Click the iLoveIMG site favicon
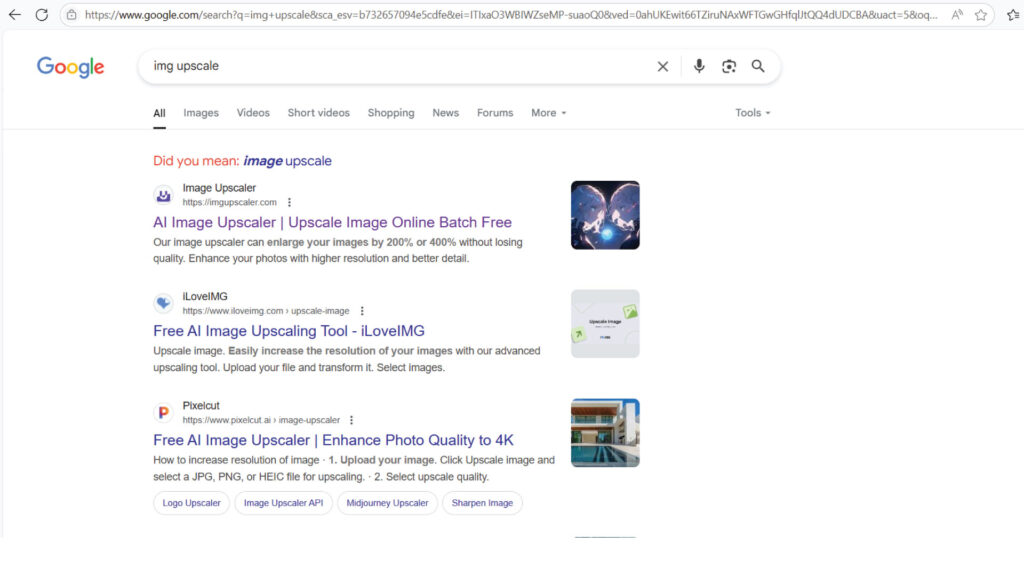 click(x=163, y=303)
